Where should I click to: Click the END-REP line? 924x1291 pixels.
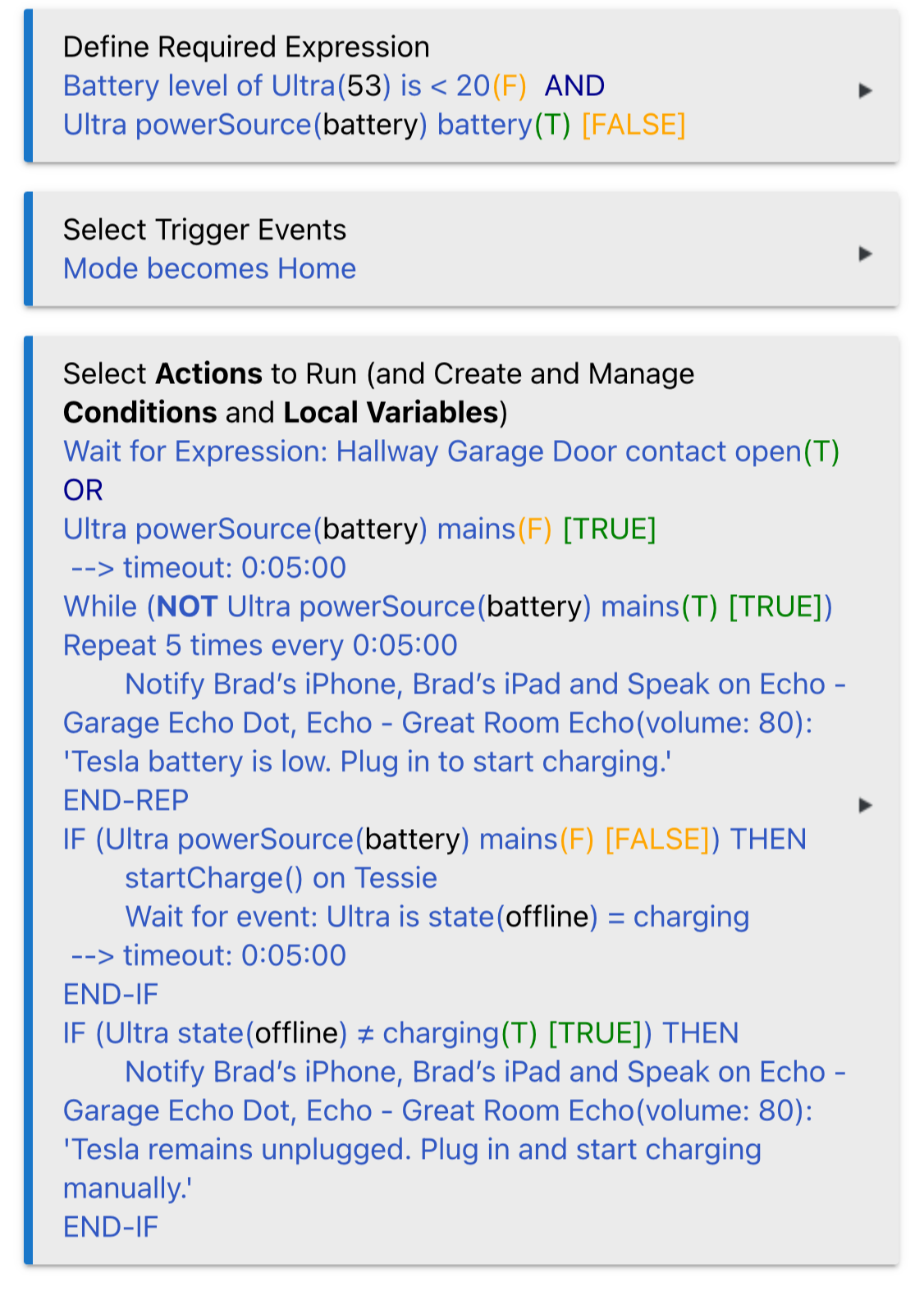[126, 800]
